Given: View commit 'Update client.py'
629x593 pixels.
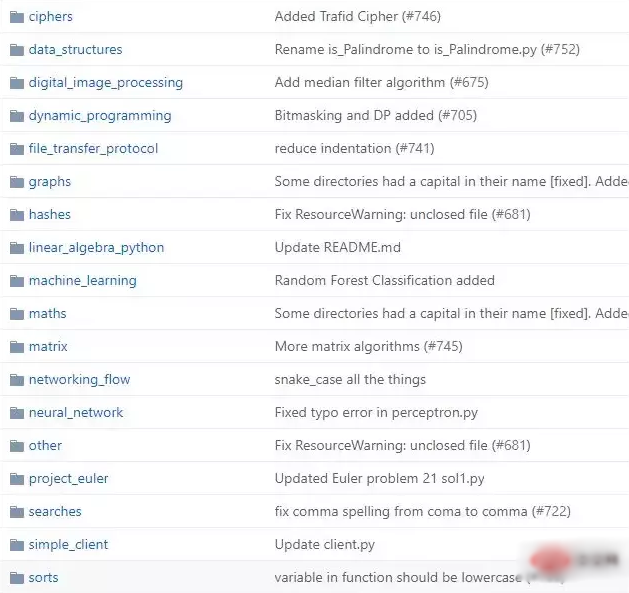Looking at the screenshot, I should (x=325, y=545).
